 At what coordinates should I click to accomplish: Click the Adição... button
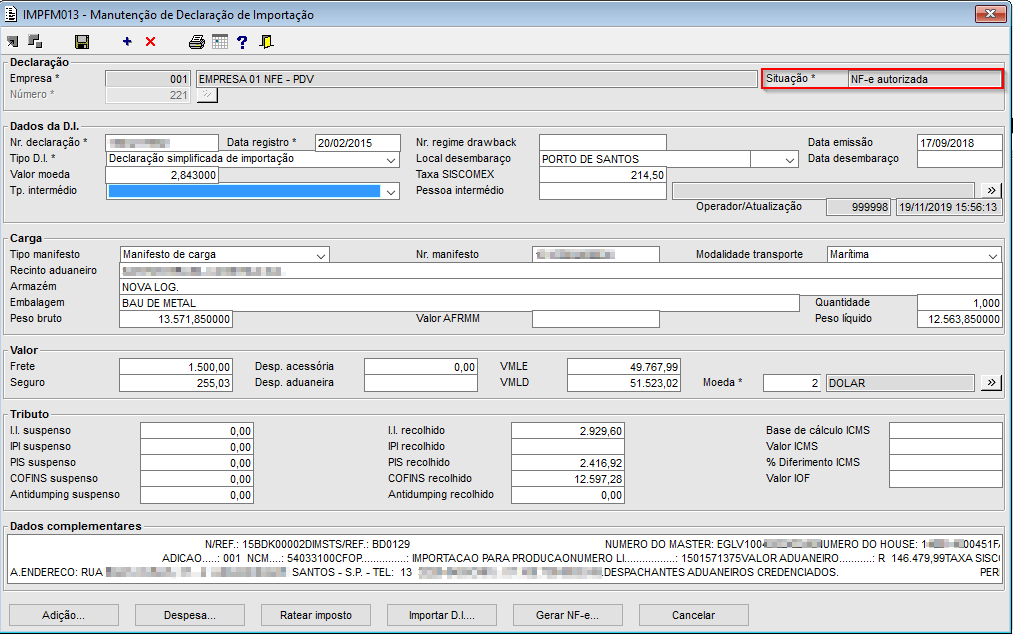click(64, 615)
